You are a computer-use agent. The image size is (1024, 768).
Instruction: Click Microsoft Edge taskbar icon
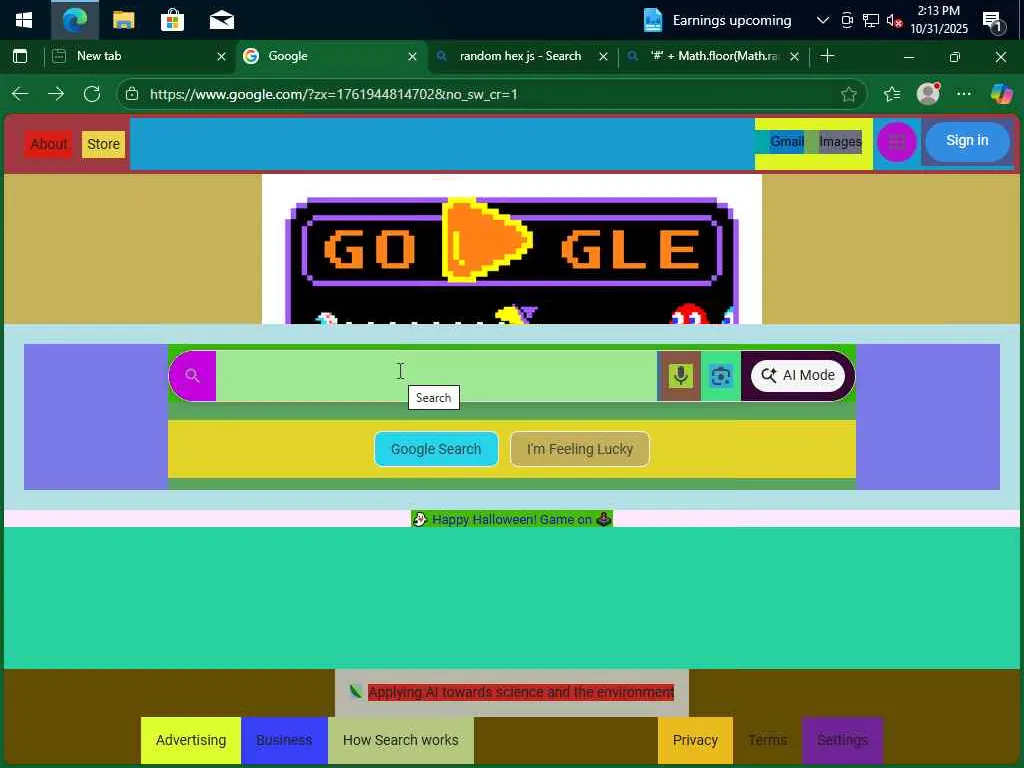pyautogui.click(x=74, y=20)
